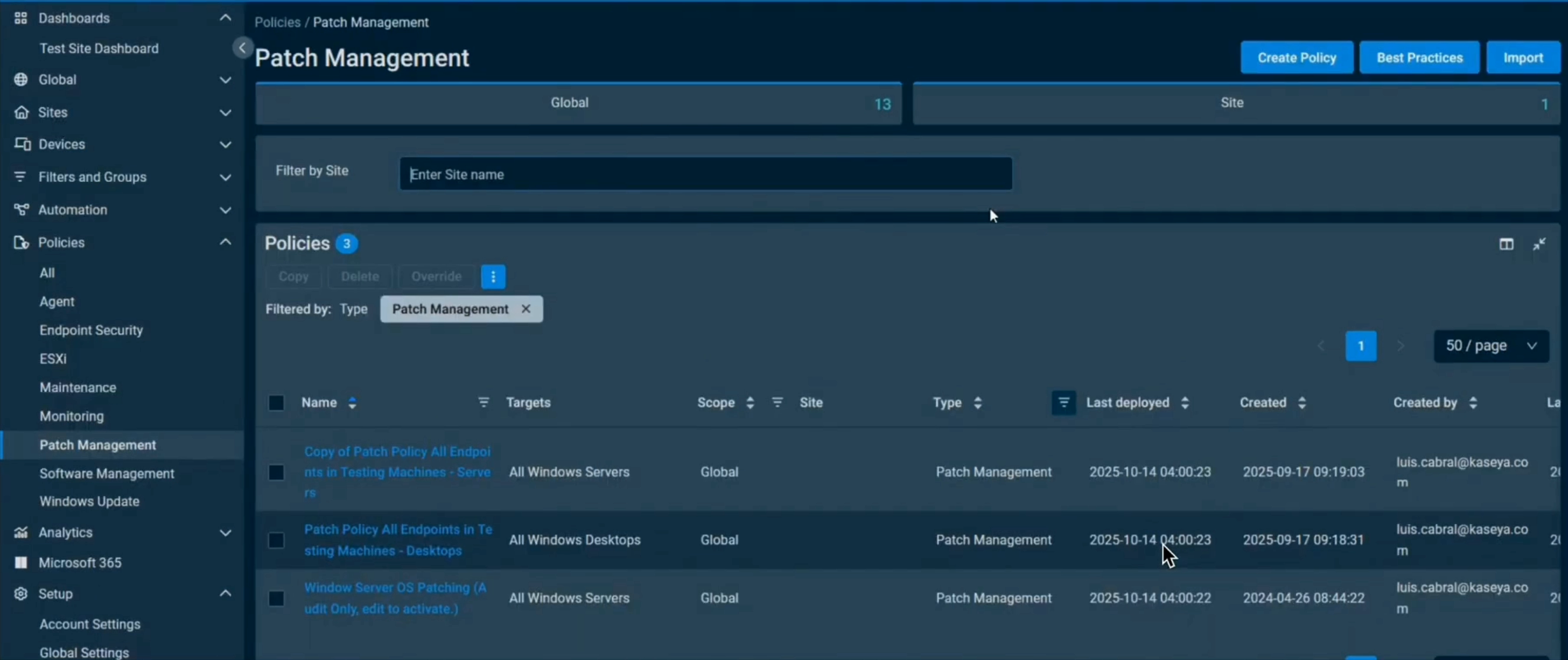Select the Devices icon in sidebar

coord(20,144)
